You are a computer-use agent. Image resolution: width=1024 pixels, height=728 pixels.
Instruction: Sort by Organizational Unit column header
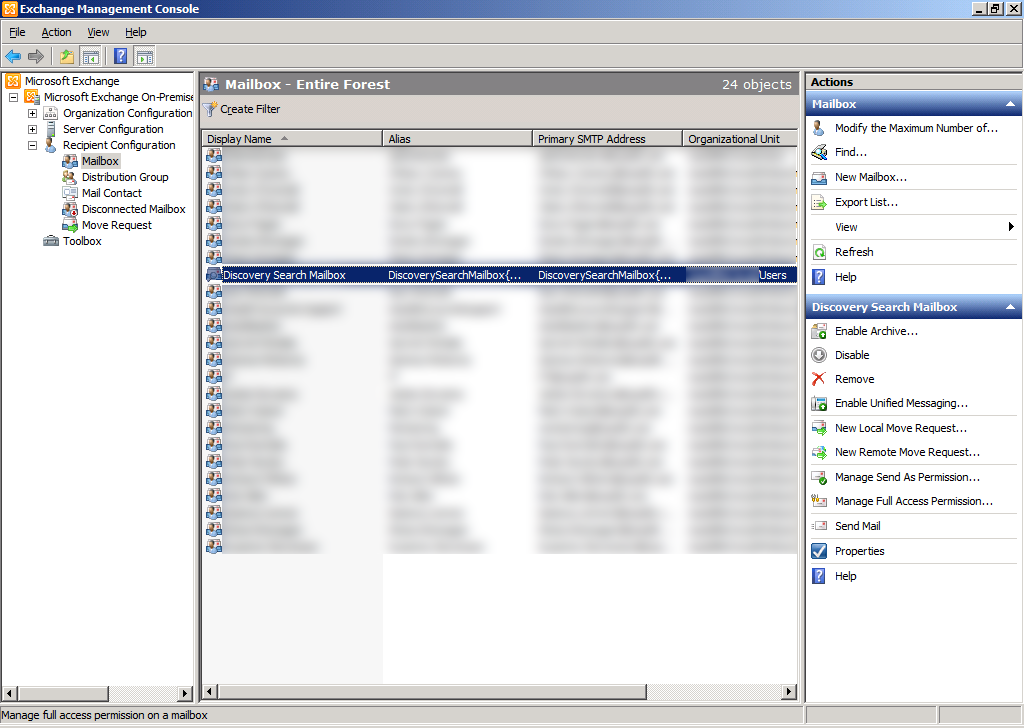pyautogui.click(x=740, y=138)
